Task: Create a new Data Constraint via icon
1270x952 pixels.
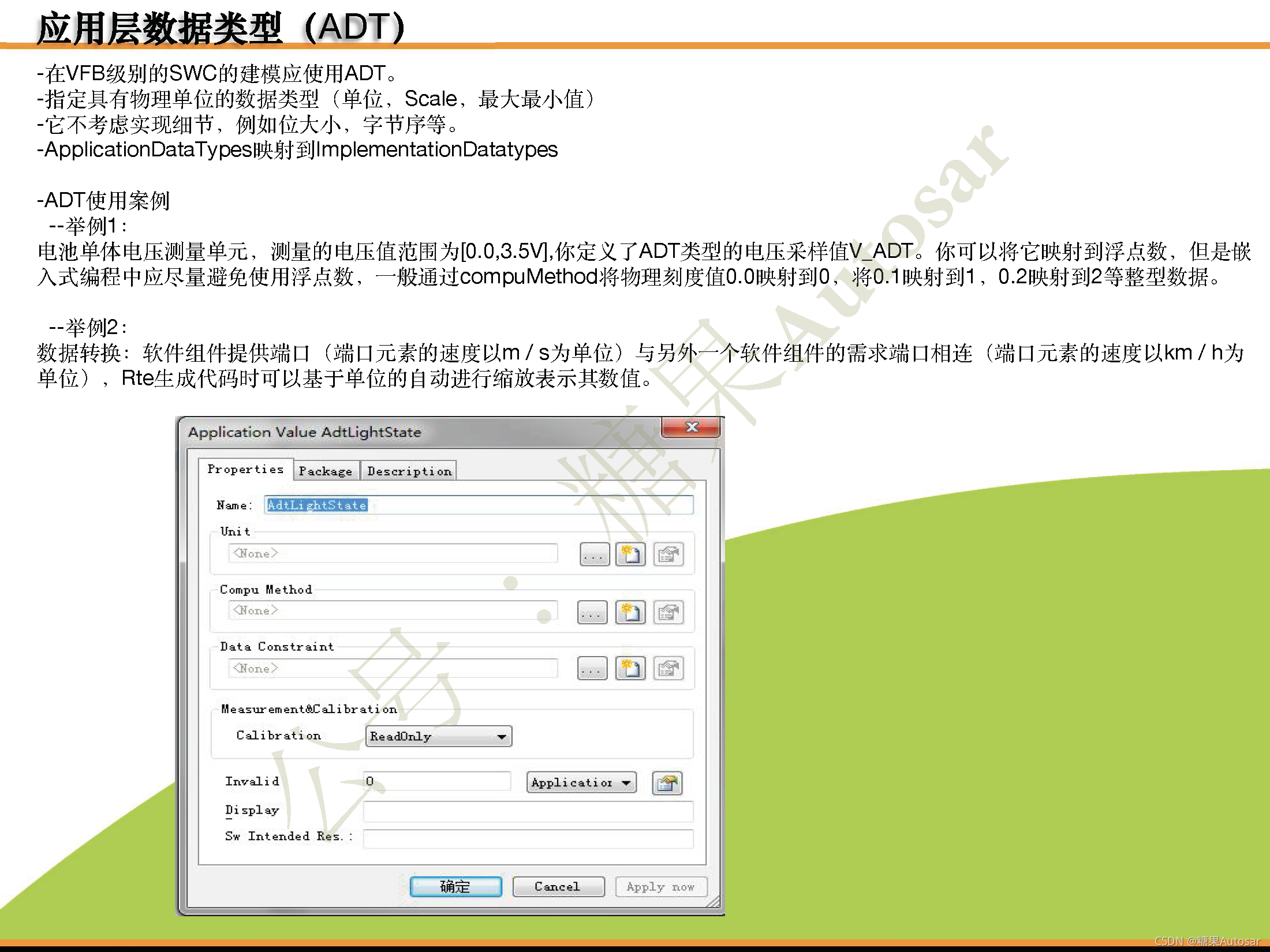Action: (630, 668)
